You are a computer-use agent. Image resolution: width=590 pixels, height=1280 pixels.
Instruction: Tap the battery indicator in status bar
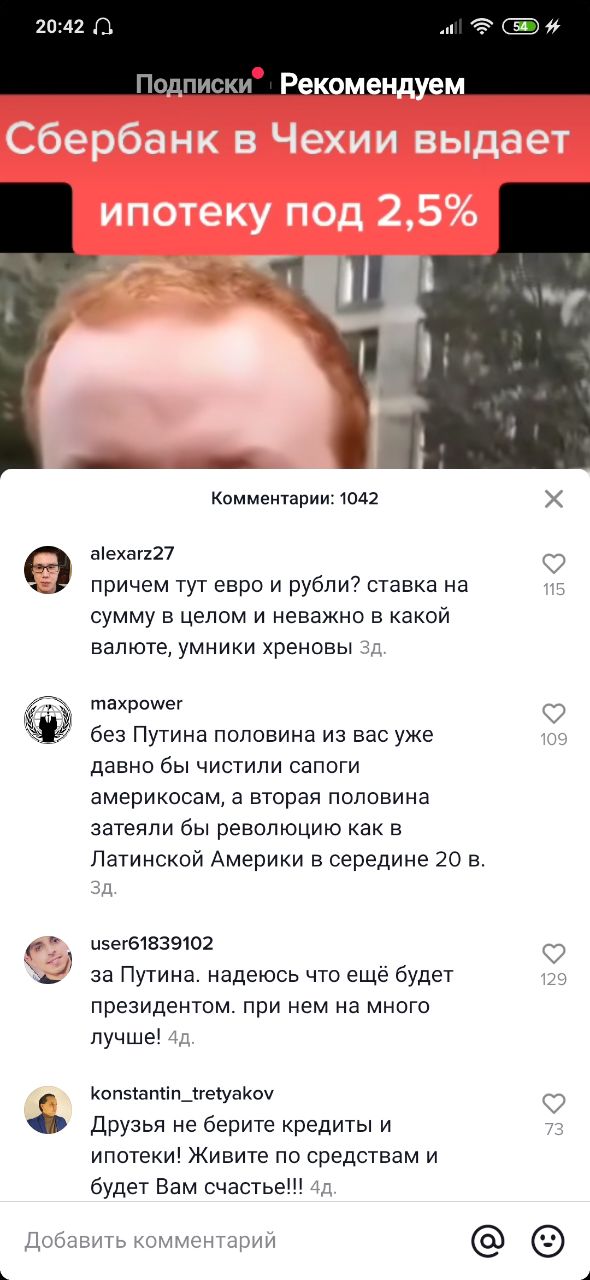click(520, 27)
